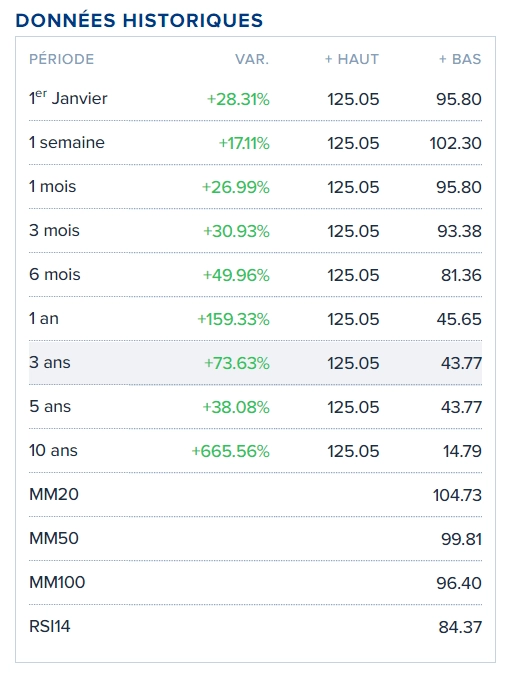
Task: Select the 10 ans period label
Action: tap(53, 450)
